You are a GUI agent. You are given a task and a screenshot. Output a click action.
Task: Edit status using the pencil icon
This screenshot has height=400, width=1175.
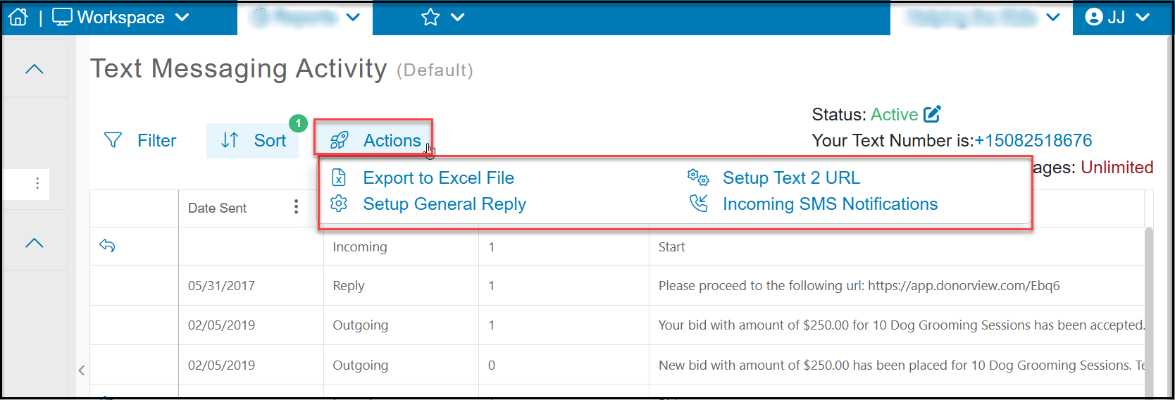click(x=931, y=115)
